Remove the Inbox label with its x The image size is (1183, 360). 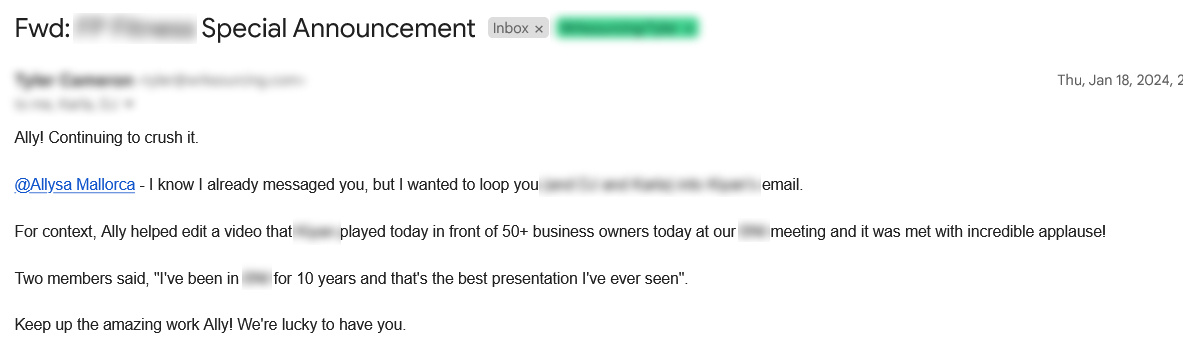click(x=539, y=29)
